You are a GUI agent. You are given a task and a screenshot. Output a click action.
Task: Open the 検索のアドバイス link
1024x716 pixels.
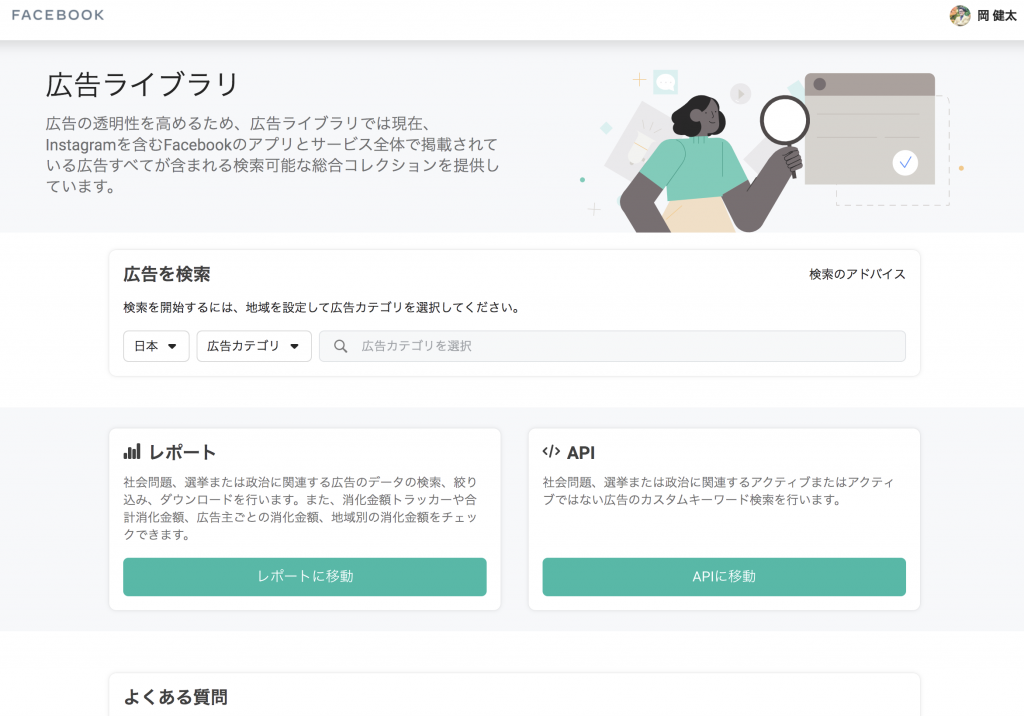[x=857, y=274]
